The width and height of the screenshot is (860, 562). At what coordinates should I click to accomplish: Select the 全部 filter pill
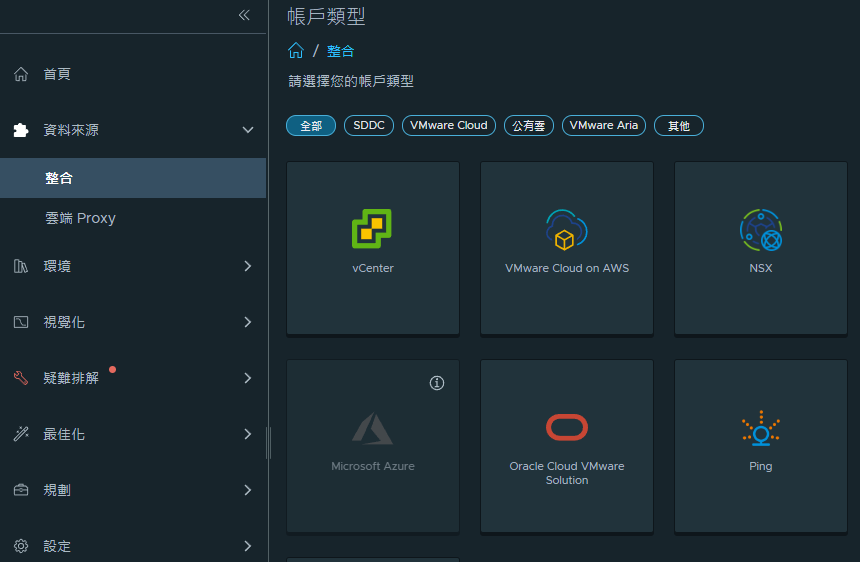[310, 126]
